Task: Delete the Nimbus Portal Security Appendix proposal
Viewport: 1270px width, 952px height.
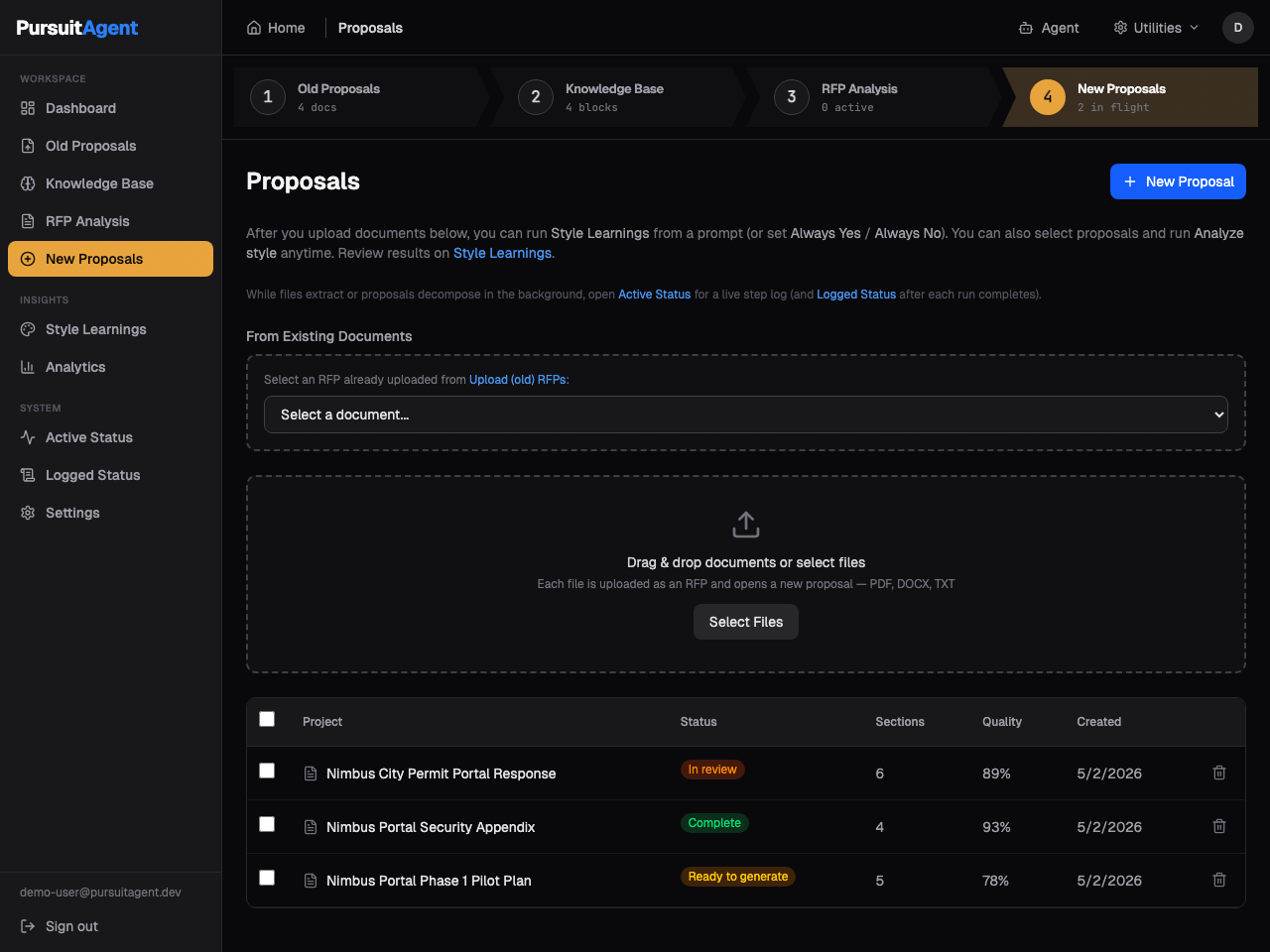Action: tap(1219, 826)
